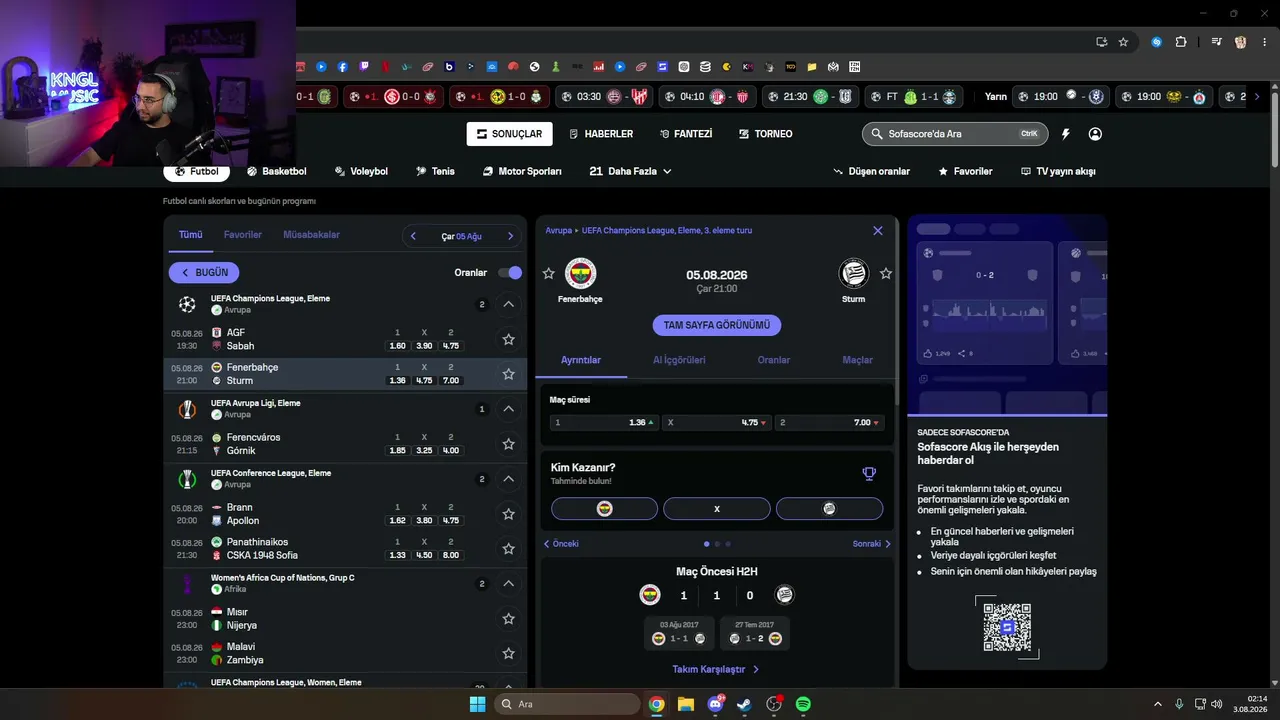Image resolution: width=1280 pixels, height=720 pixels.
Task: Favorite the Panathinaikos vs CSKA 1948 Sofia match
Action: (508, 549)
